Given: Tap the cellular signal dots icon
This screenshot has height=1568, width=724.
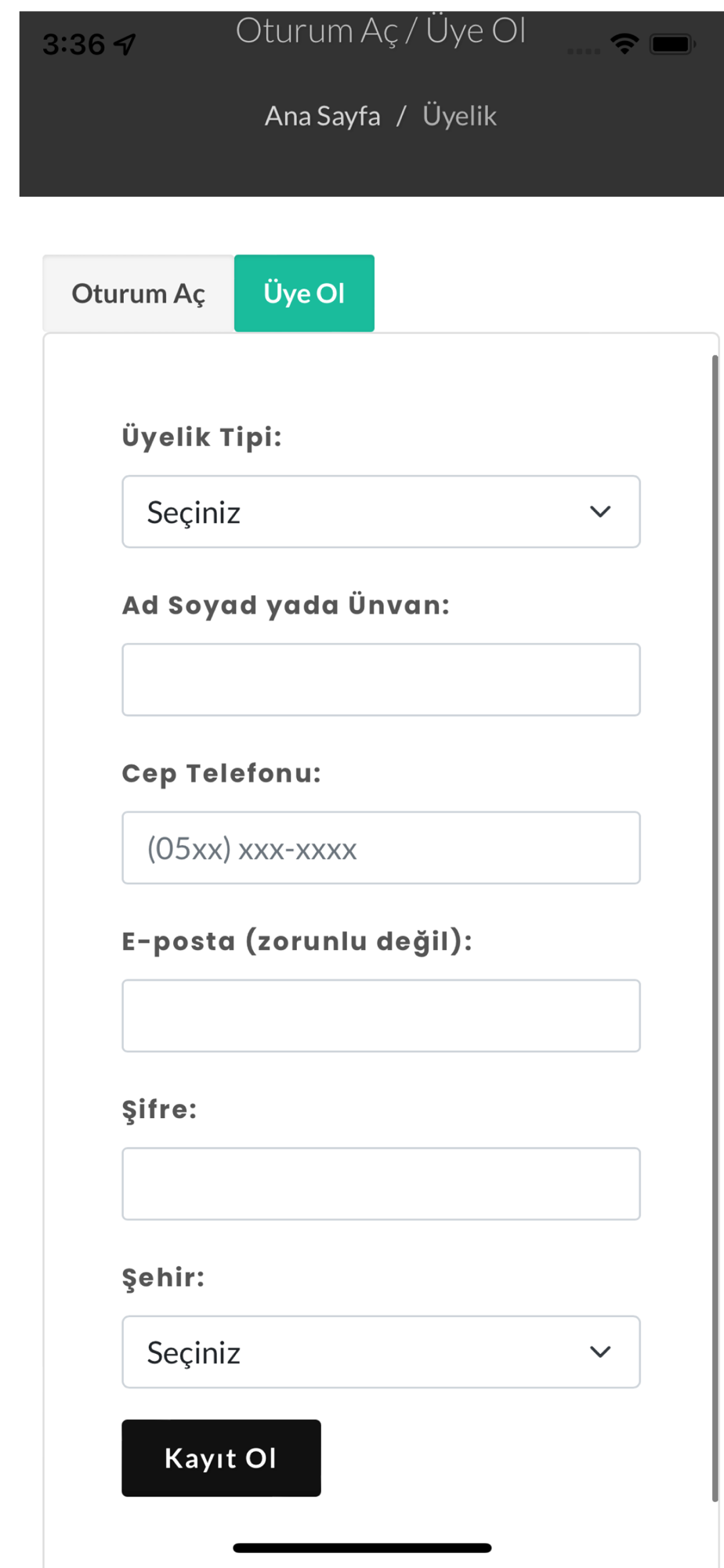Looking at the screenshot, I should pos(584,51).
